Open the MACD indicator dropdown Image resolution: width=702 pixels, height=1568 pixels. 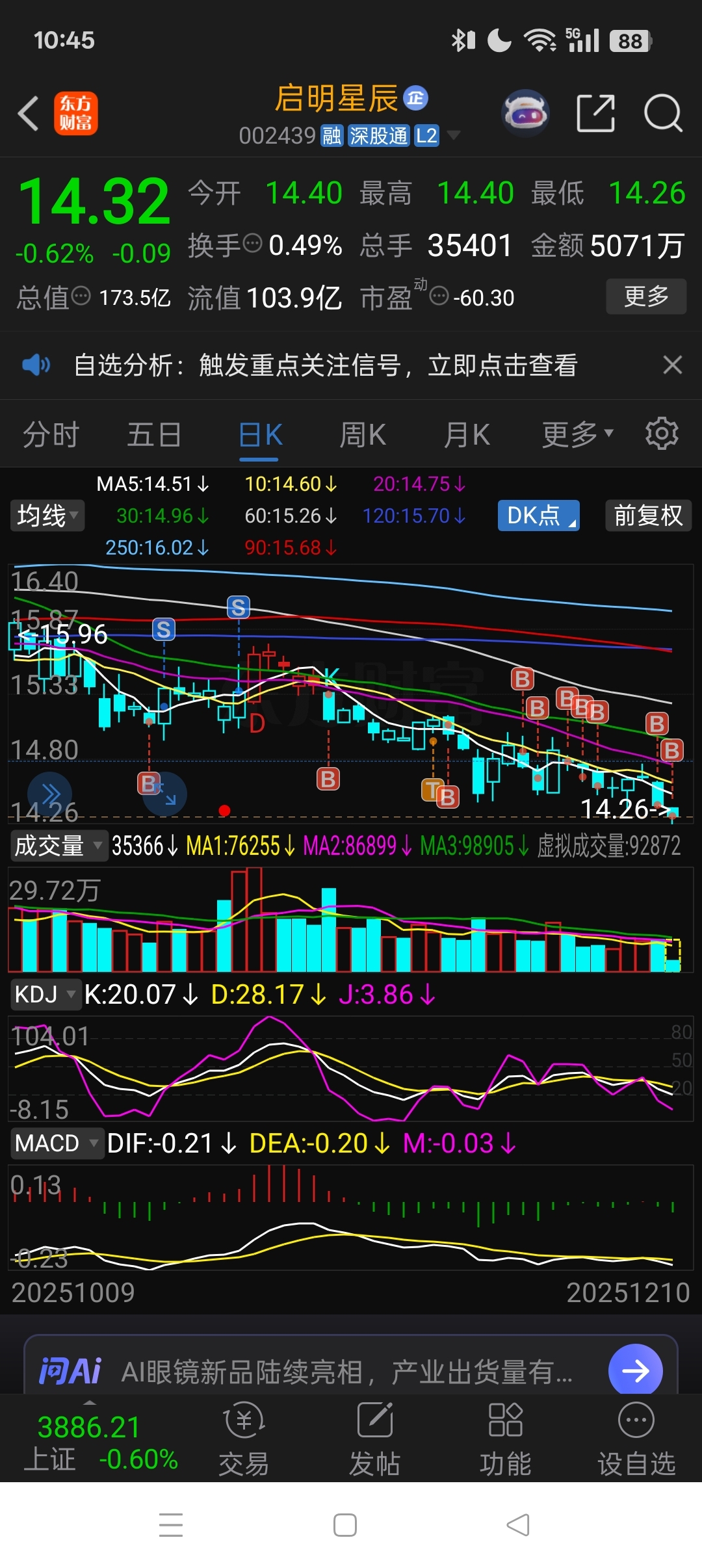coord(57,1142)
